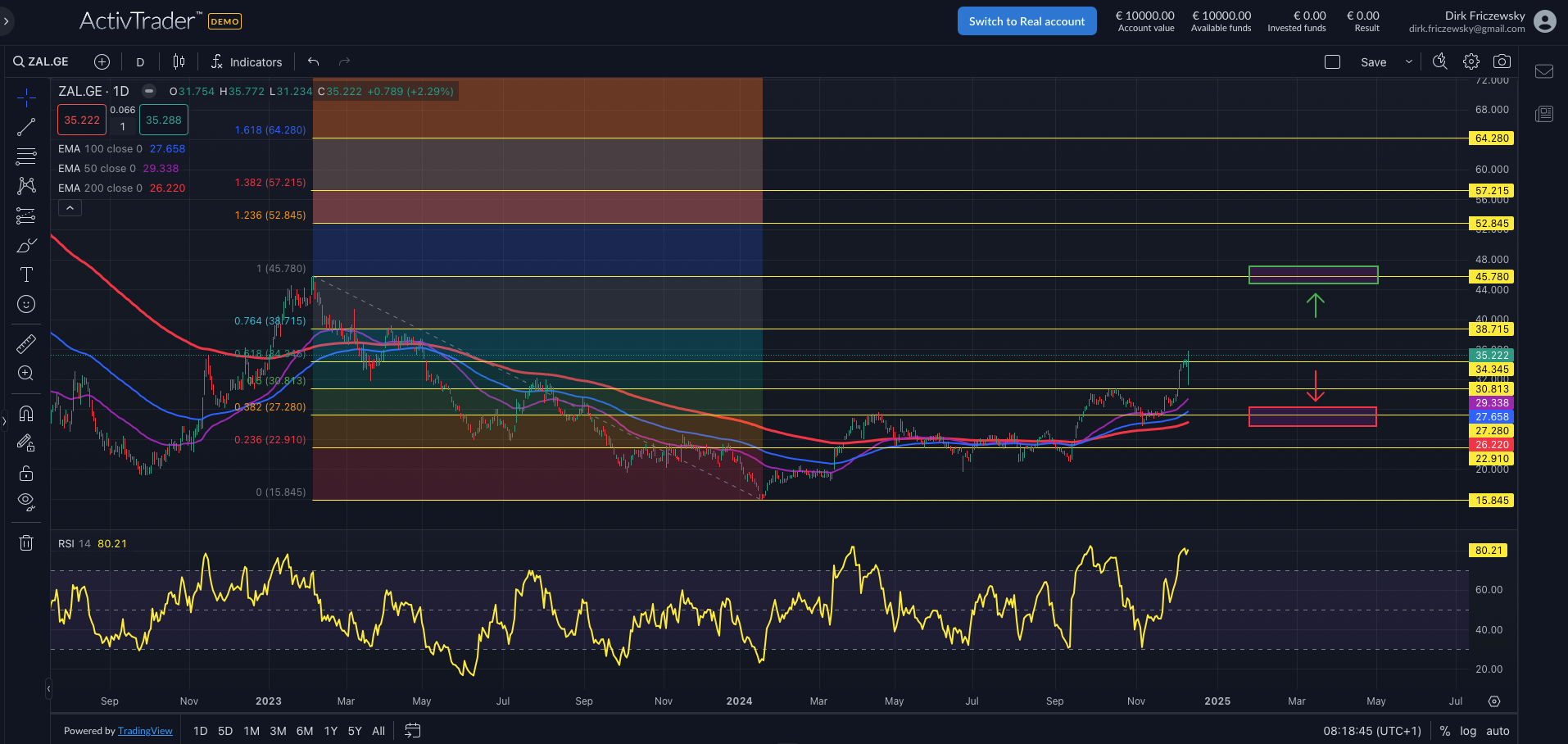Click the ZAL.GE symbol search field
The image size is (1568, 744).
(42, 61)
